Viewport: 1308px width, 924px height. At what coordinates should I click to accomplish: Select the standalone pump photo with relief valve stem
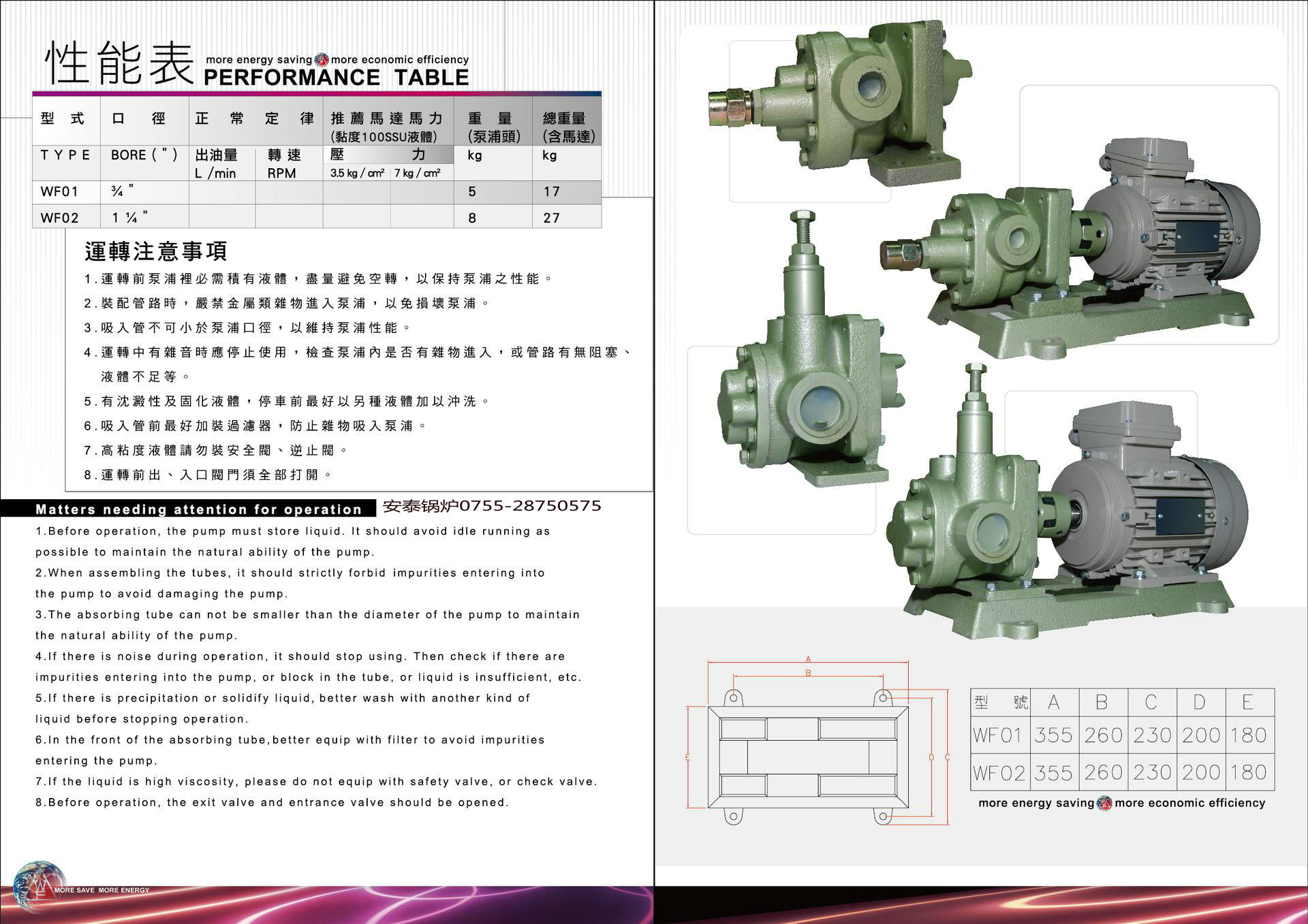click(x=811, y=349)
